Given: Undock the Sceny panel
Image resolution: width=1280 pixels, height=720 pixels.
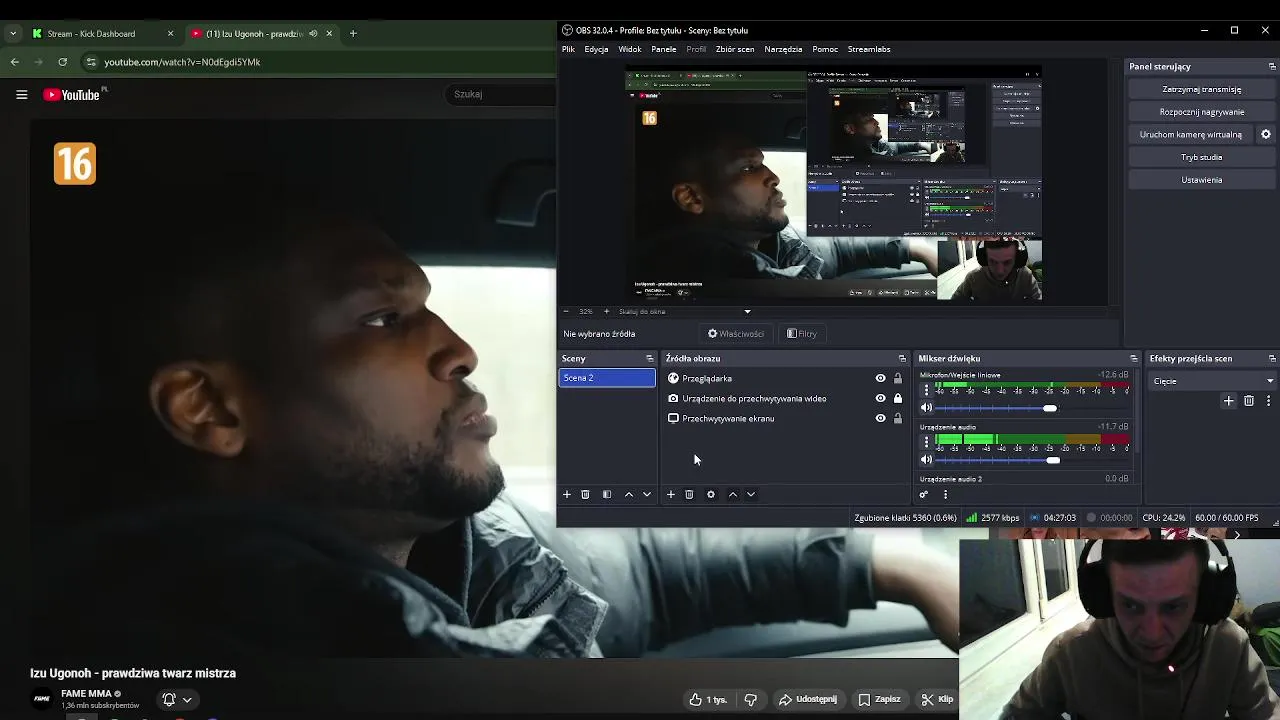Looking at the screenshot, I should point(649,358).
